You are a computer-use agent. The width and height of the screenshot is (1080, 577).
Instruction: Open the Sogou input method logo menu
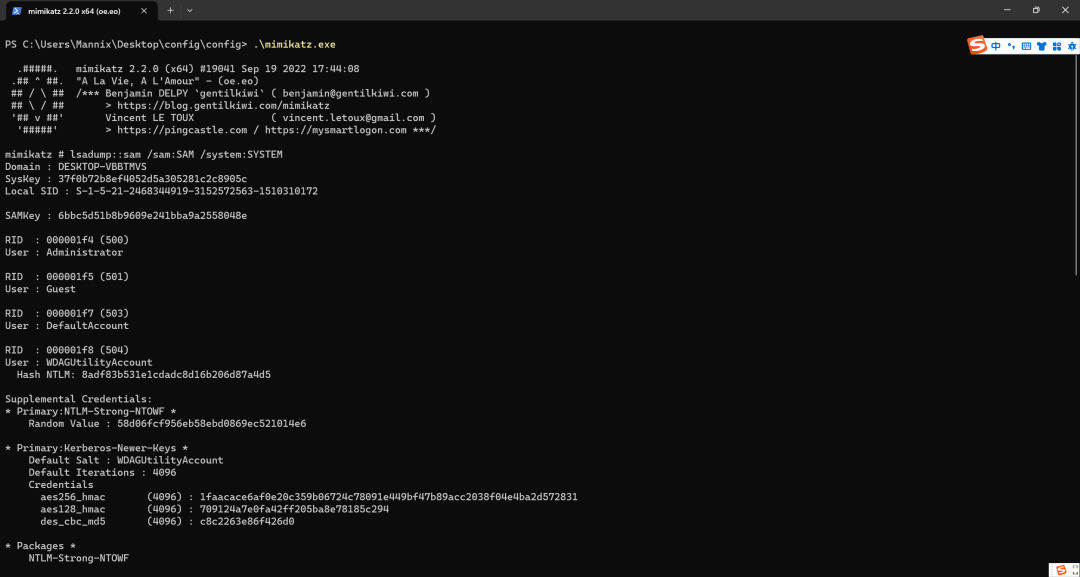(977, 45)
